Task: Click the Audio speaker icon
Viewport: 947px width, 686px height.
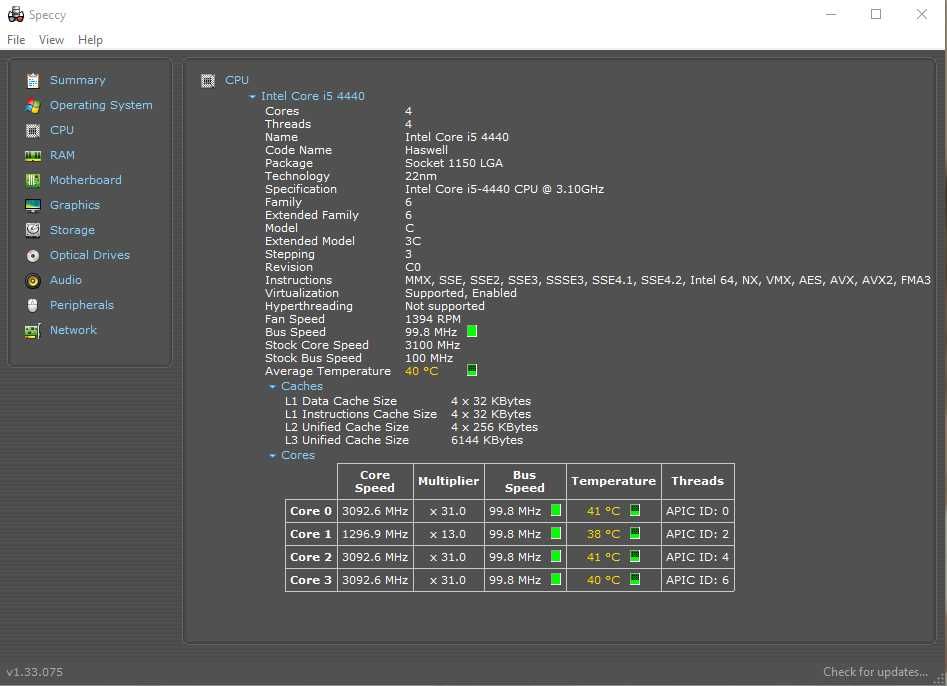Action: pos(33,281)
